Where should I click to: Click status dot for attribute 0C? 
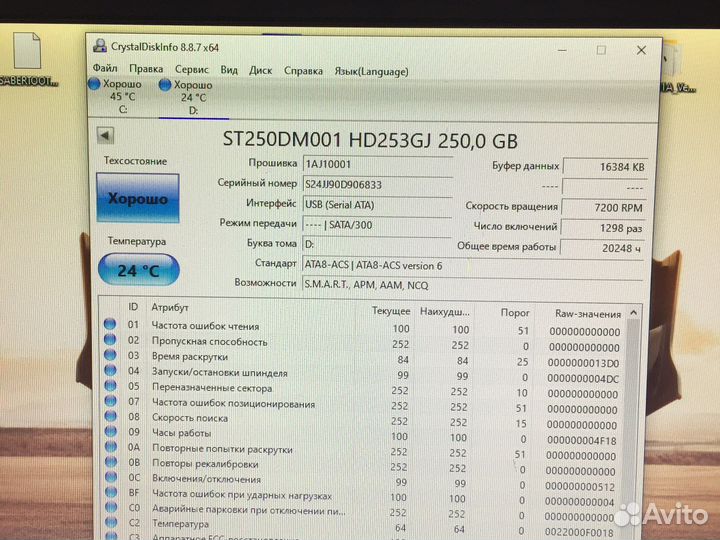click(x=111, y=477)
